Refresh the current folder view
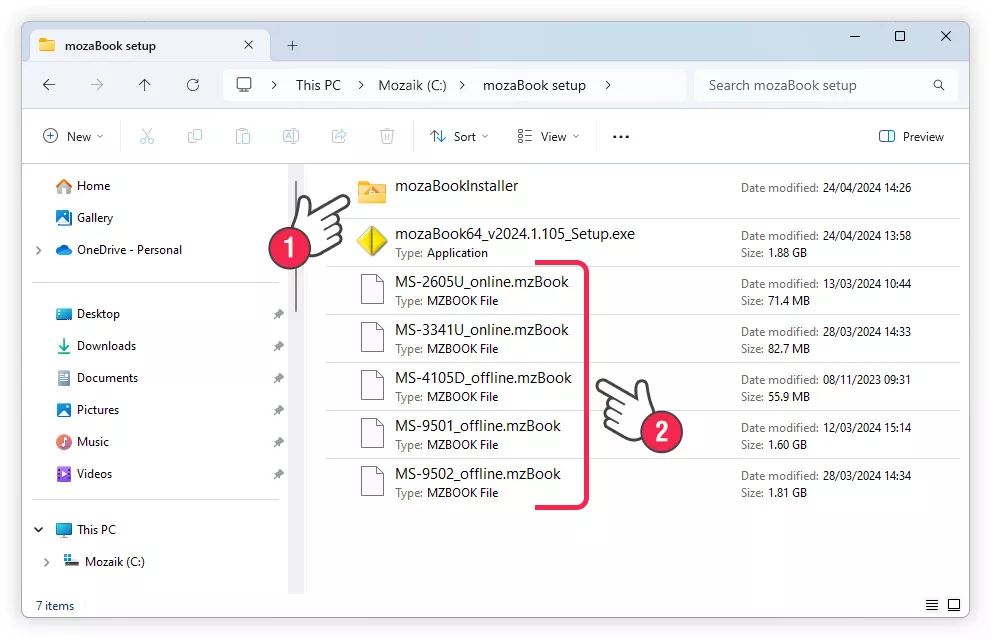991x639 pixels. point(193,86)
